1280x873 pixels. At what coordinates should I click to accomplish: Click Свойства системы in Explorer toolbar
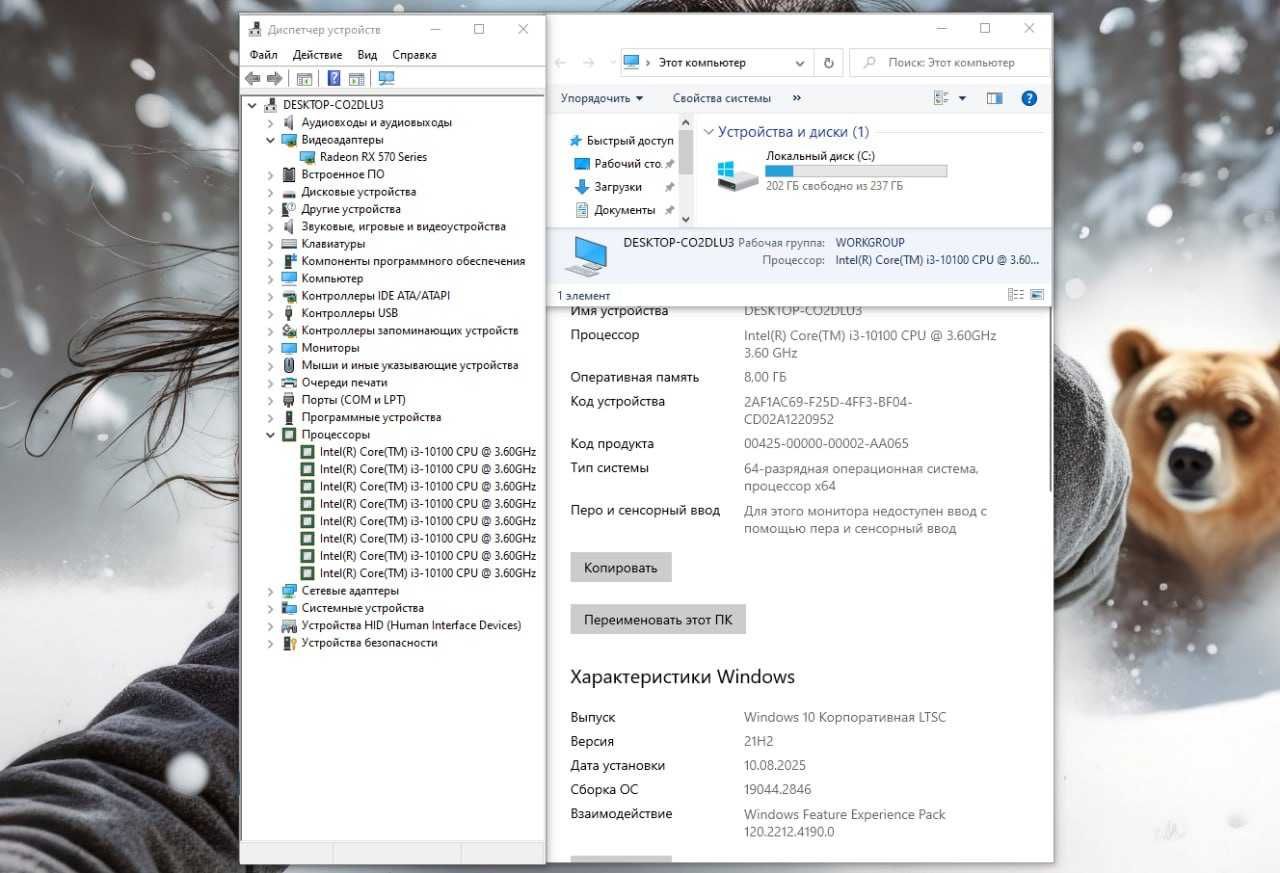click(722, 98)
